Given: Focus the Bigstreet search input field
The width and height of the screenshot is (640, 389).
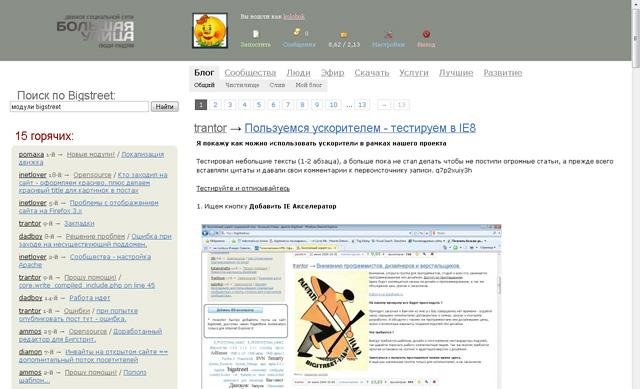Looking at the screenshot, I should pos(79,107).
